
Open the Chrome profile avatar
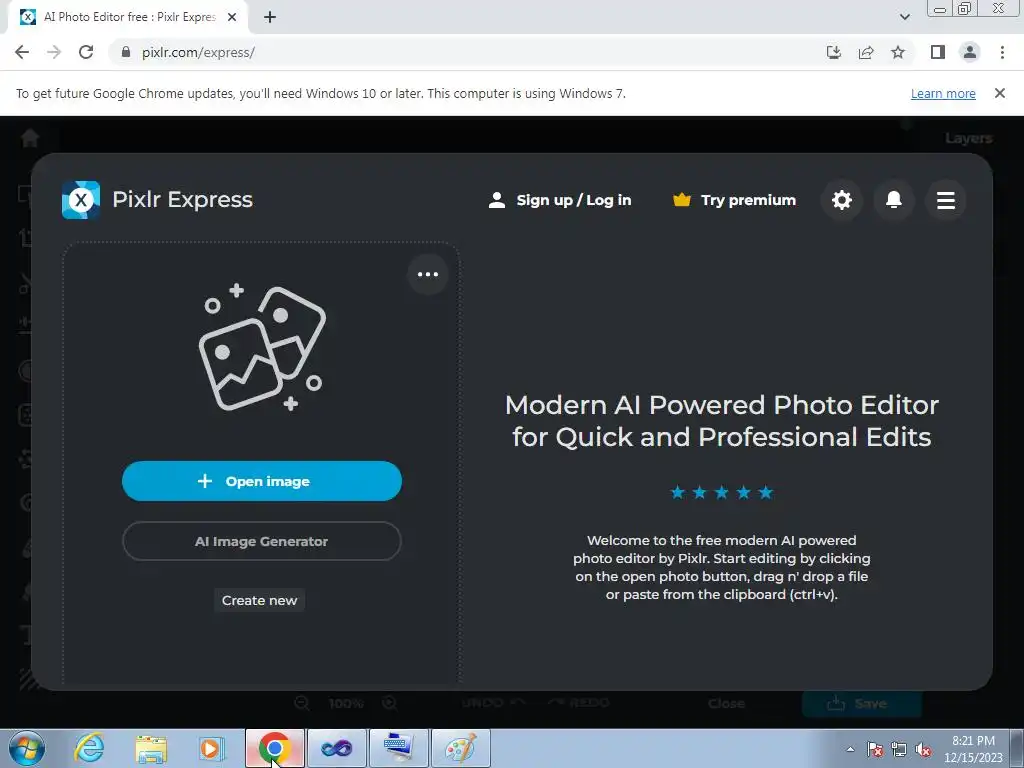tap(970, 52)
